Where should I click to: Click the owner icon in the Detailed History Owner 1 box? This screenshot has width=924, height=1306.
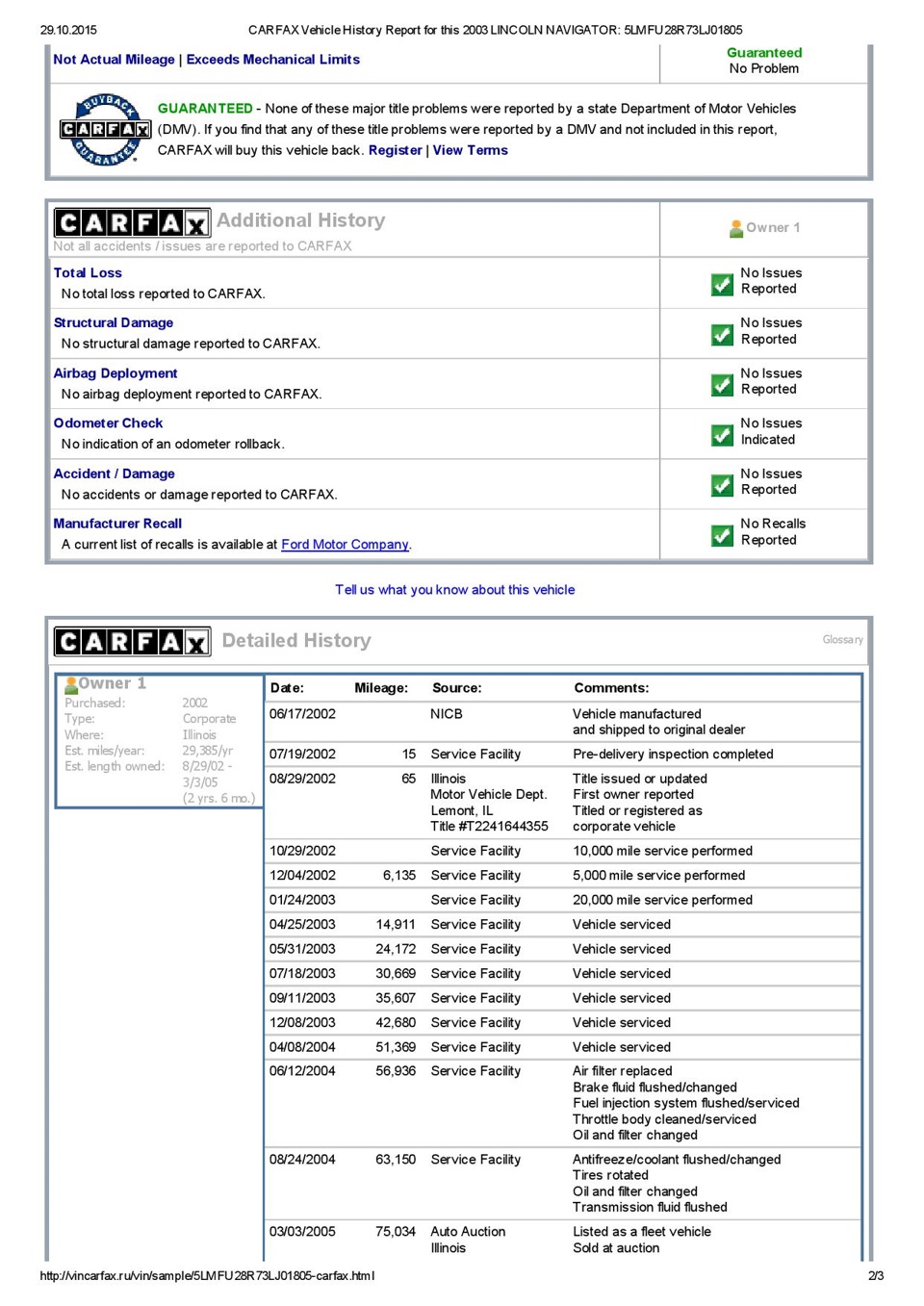pos(71,685)
